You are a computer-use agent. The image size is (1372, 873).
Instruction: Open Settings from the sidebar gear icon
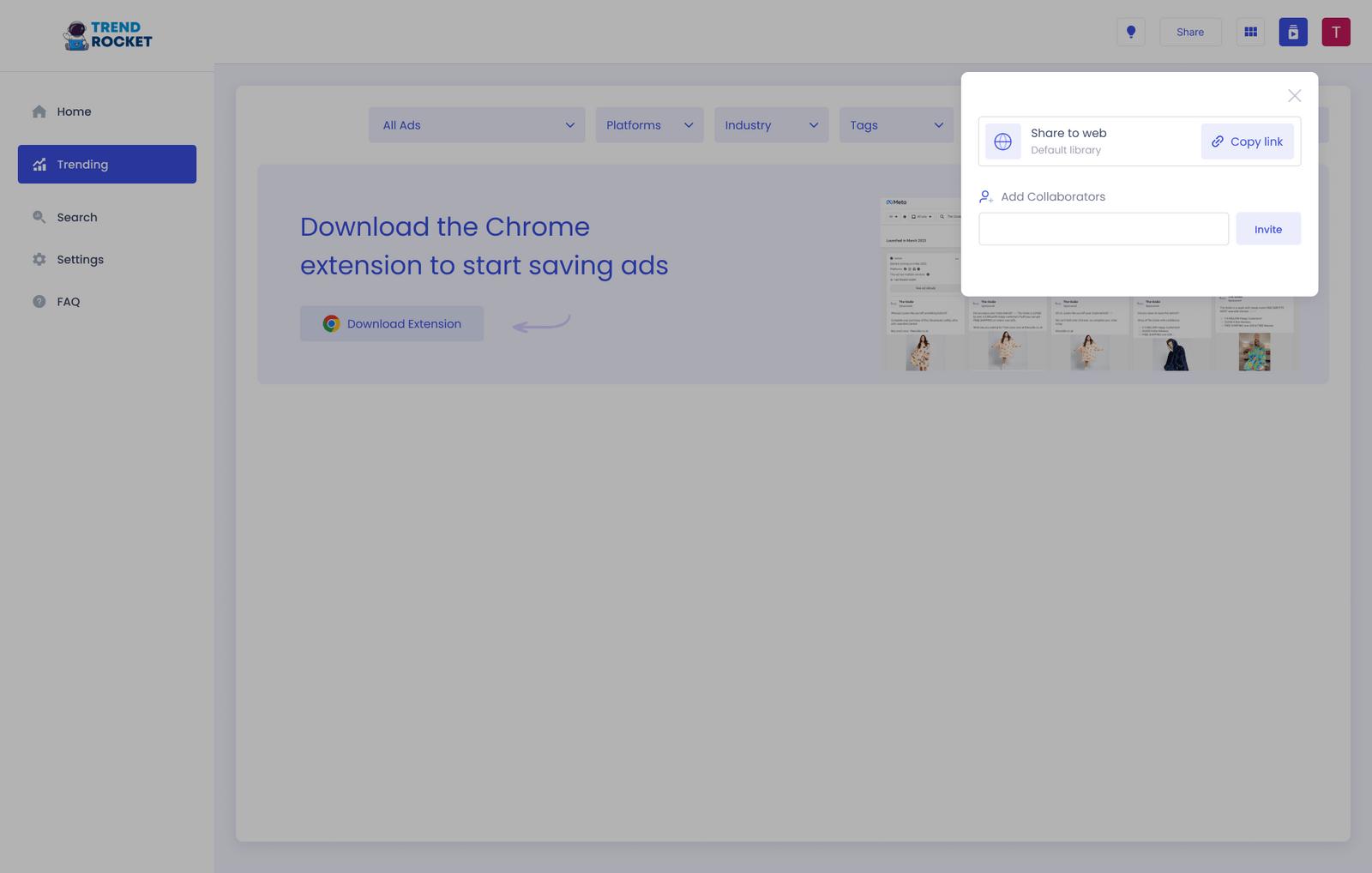point(39,259)
